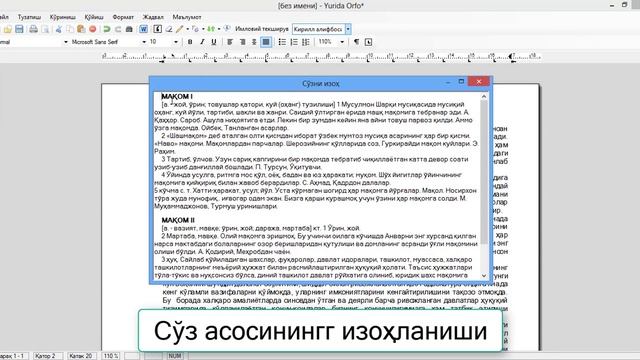This screenshot has width=640, height=360.
Task: Toggle Underline formatting
Action: pos(213,42)
